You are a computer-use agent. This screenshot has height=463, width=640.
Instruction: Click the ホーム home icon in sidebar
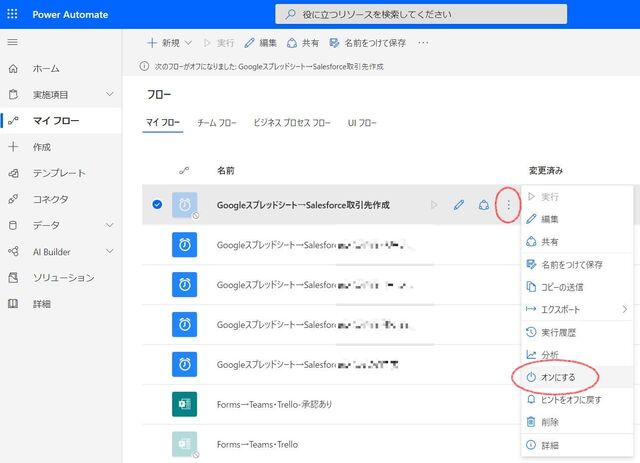pyautogui.click(x=13, y=69)
